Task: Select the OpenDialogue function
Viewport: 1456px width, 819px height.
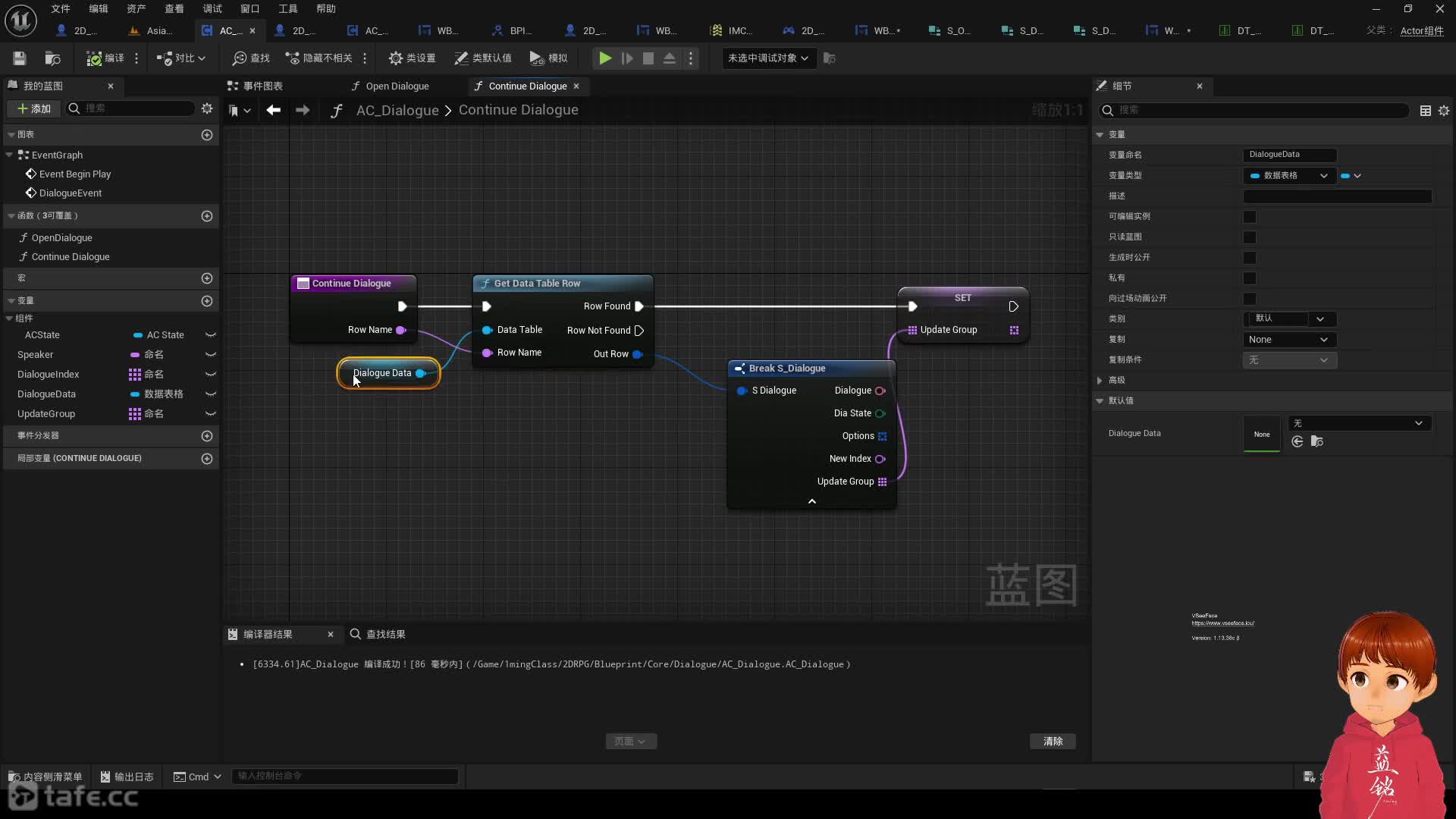Action: pos(62,238)
